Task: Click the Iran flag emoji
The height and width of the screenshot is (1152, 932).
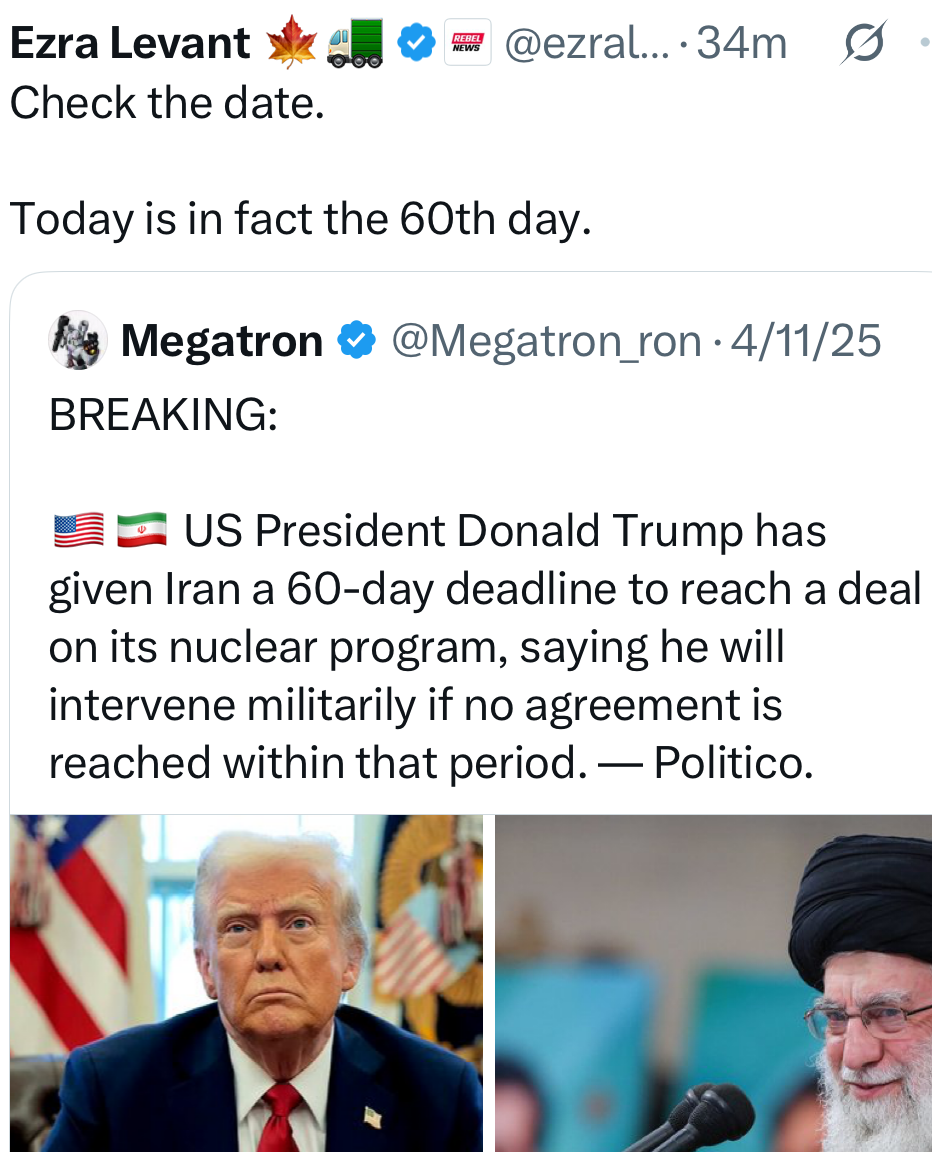Action: coord(142,530)
